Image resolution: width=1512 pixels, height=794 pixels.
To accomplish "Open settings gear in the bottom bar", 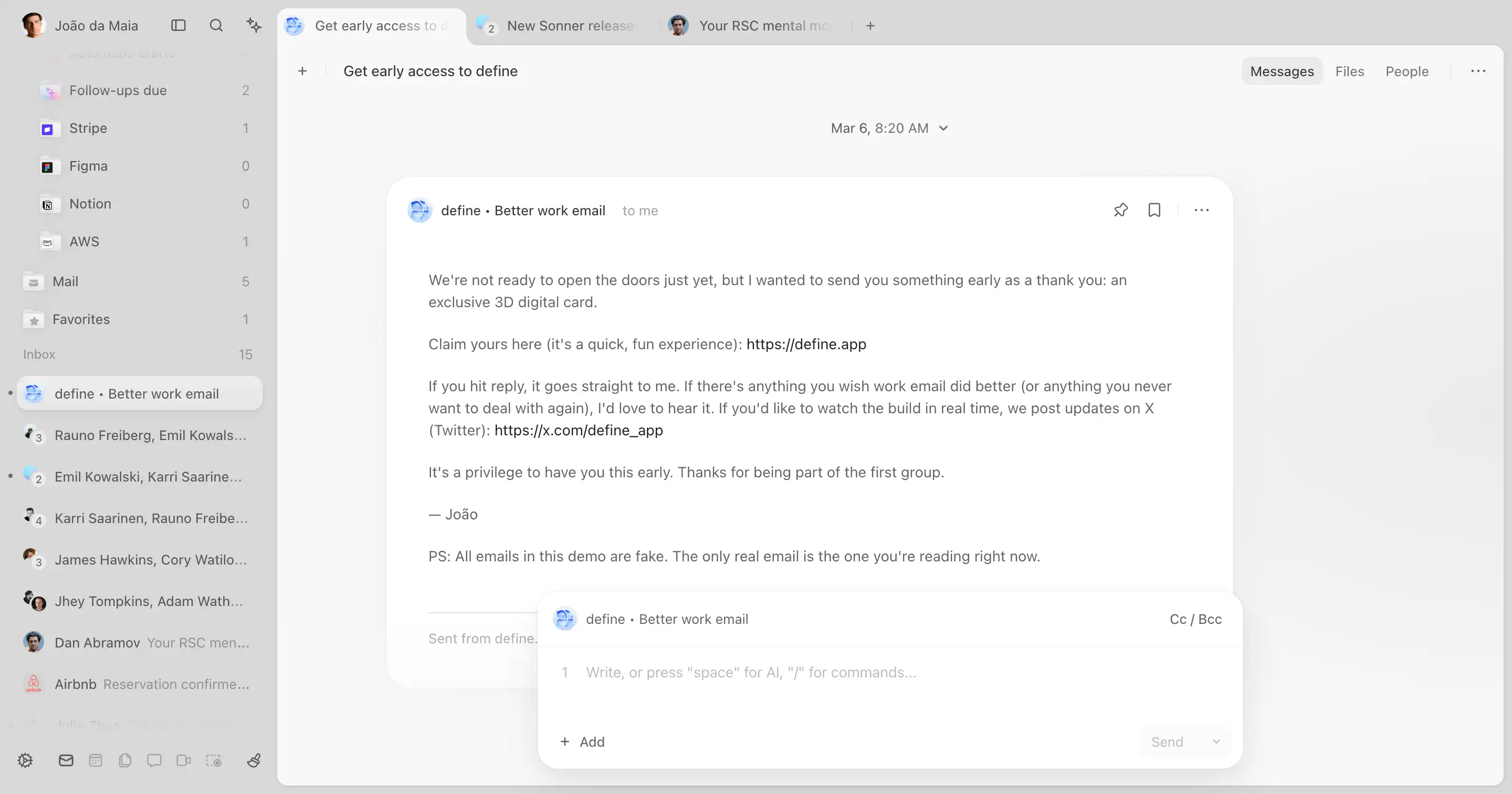I will tap(25, 760).
